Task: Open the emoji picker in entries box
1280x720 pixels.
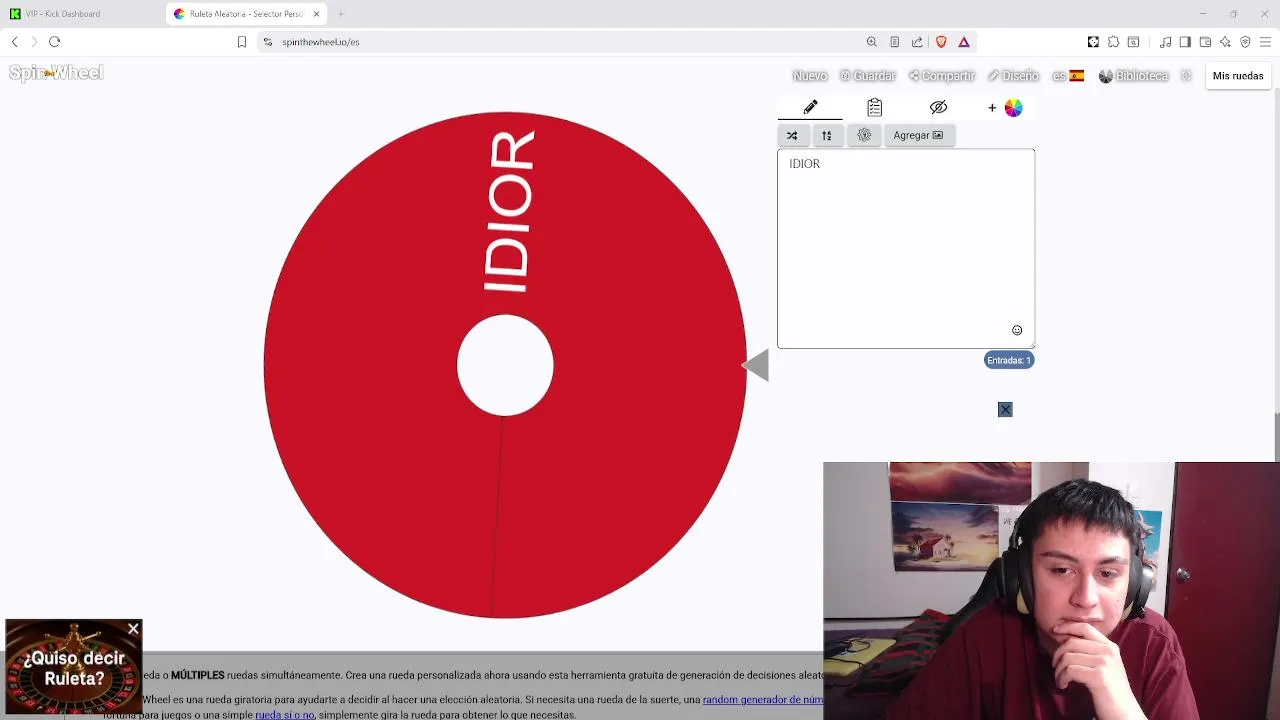Action: [x=1017, y=330]
